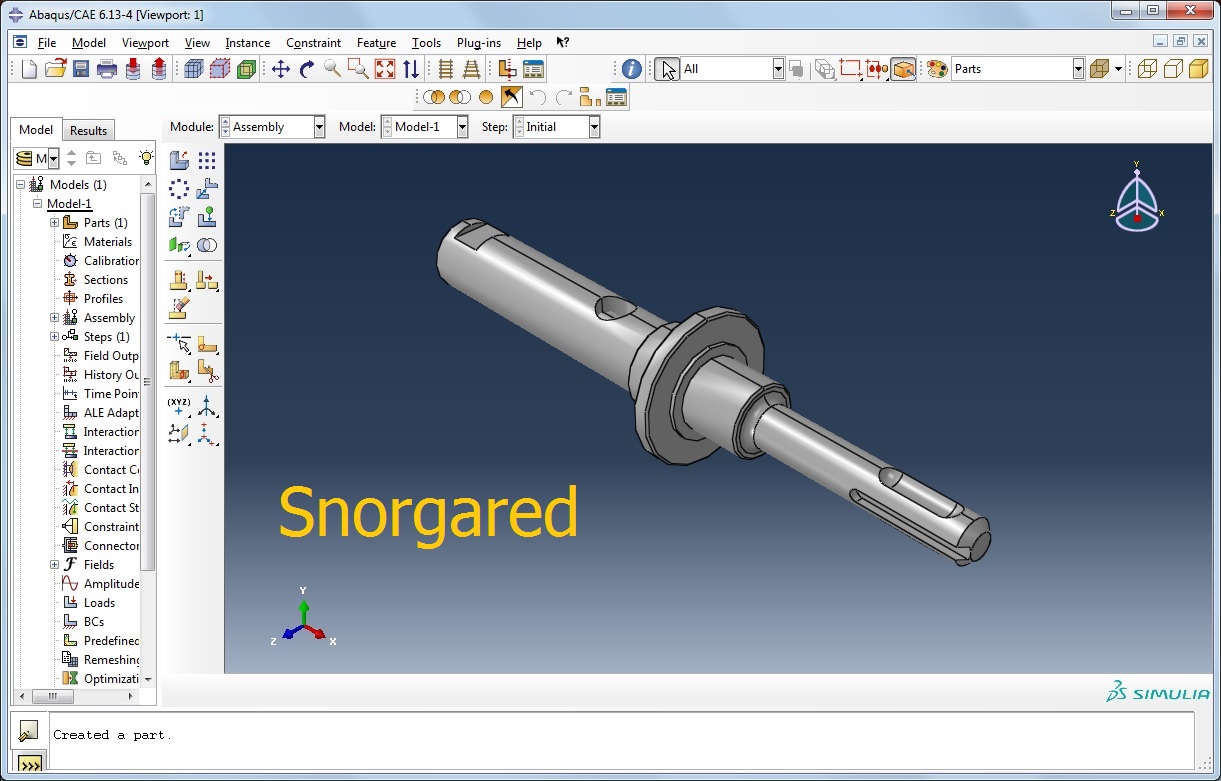Open the Viewport menu
Image resolution: width=1221 pixels, height=781 pixels.
(x=145, y=43)
